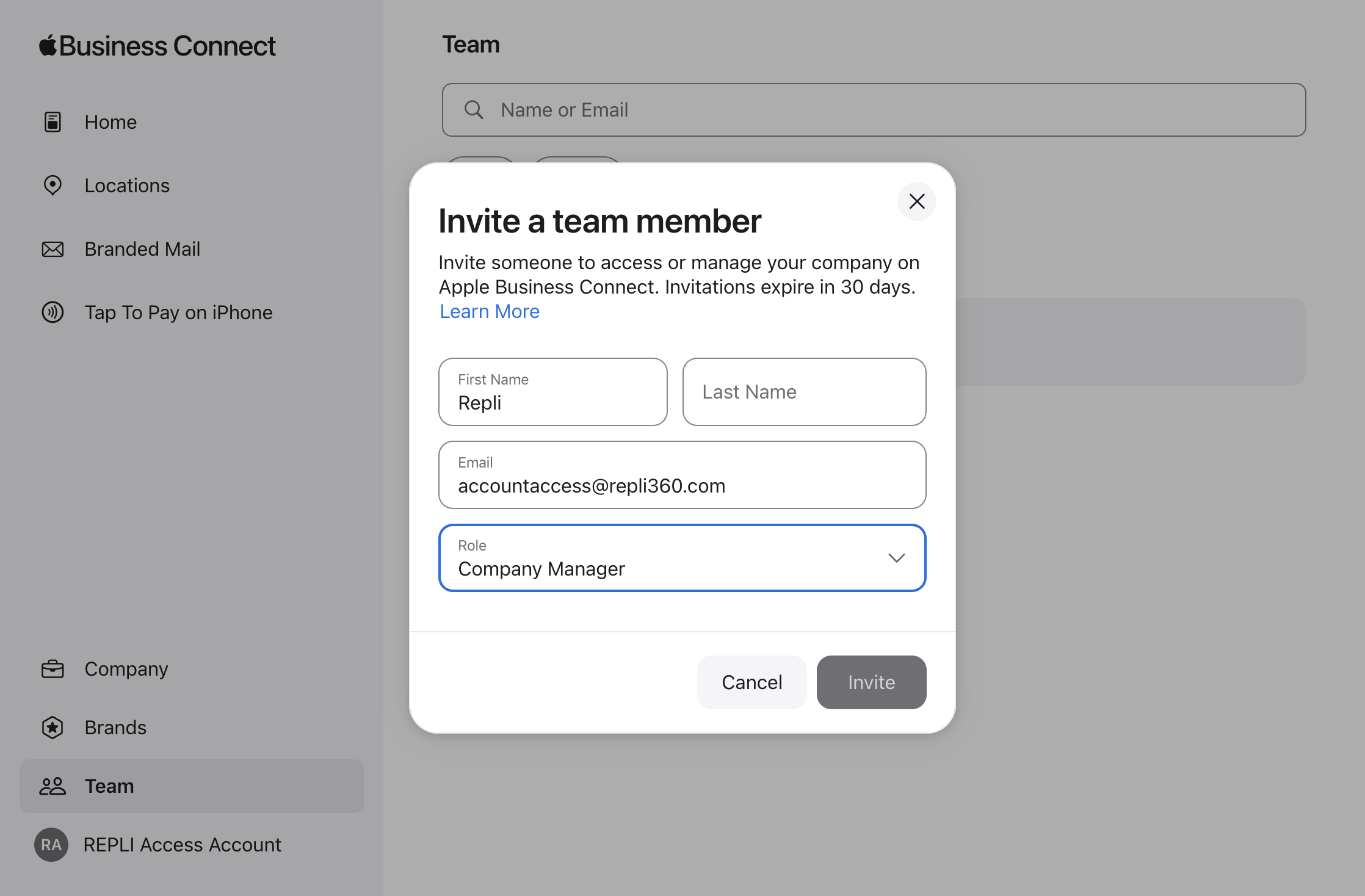Click the Brands star badge icon

coord(52,728)
